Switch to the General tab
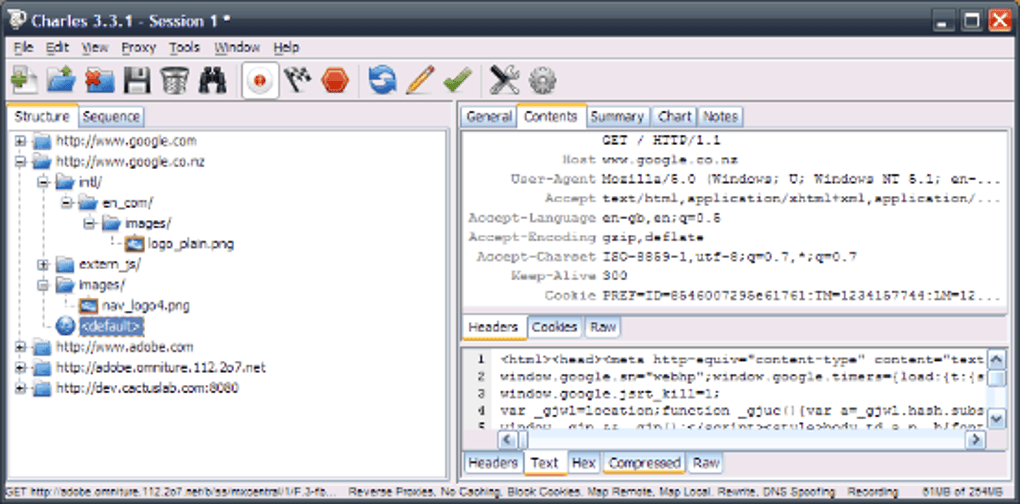The width and height of the screenshot is (1020, 504). click(x=489, y=117)
